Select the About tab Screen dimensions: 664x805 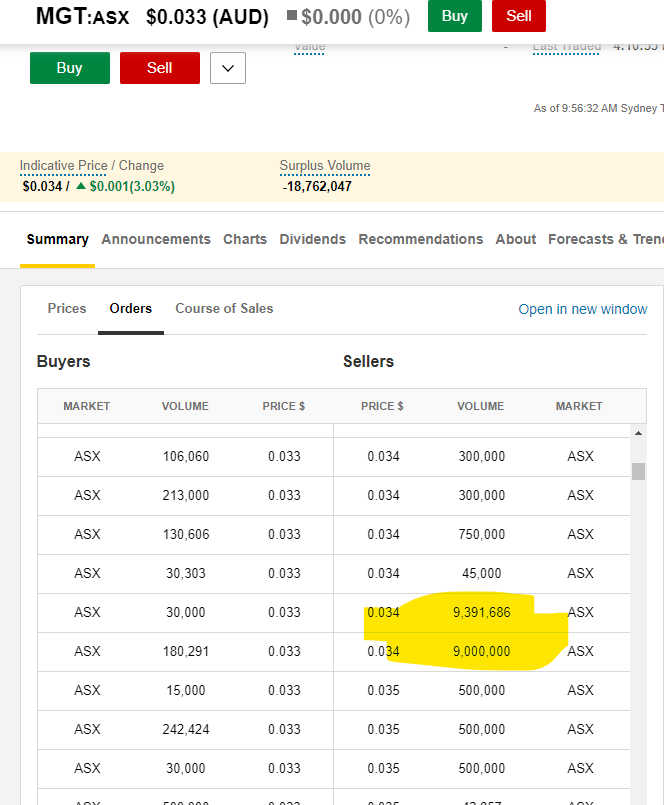[515, 239]
